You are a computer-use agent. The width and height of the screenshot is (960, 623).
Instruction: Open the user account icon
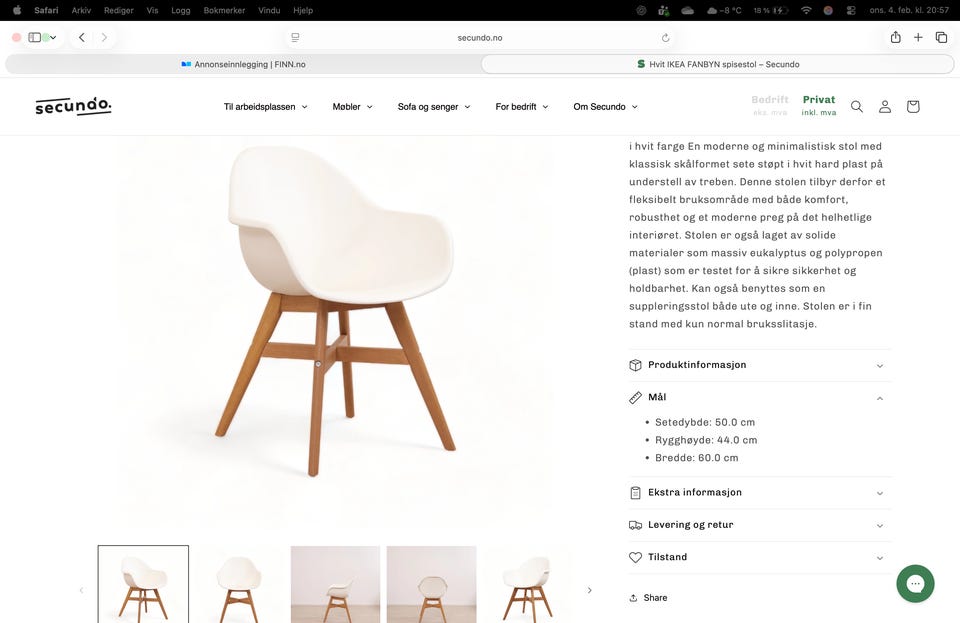pos(885,106)
